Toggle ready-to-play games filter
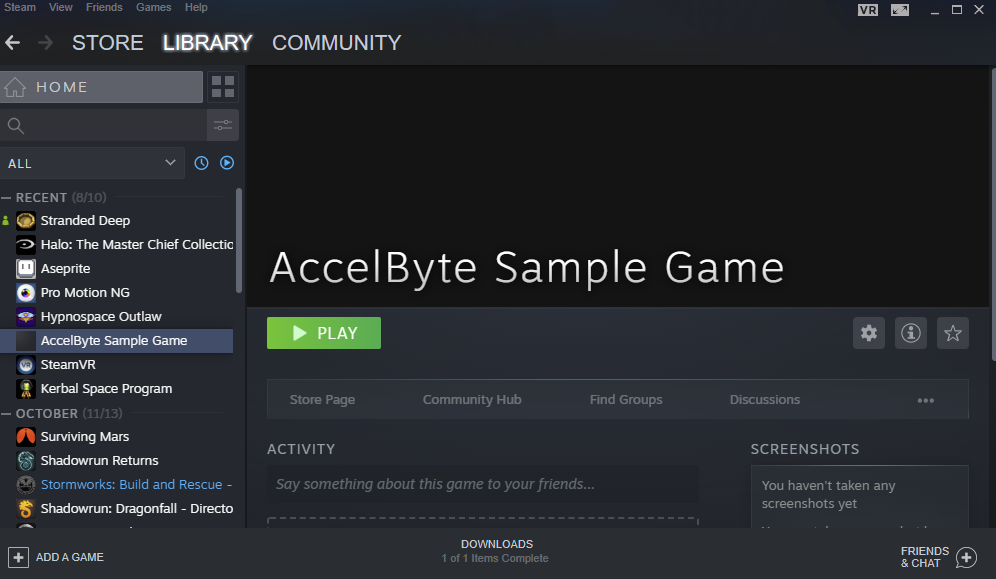The height and width of the screenshot is (579, 996). click(227, 163)
